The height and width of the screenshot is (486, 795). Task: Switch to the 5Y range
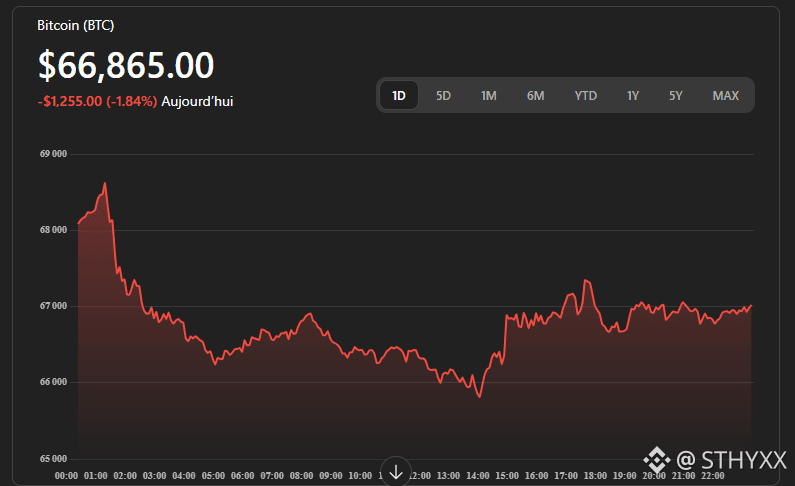(676, 95)
